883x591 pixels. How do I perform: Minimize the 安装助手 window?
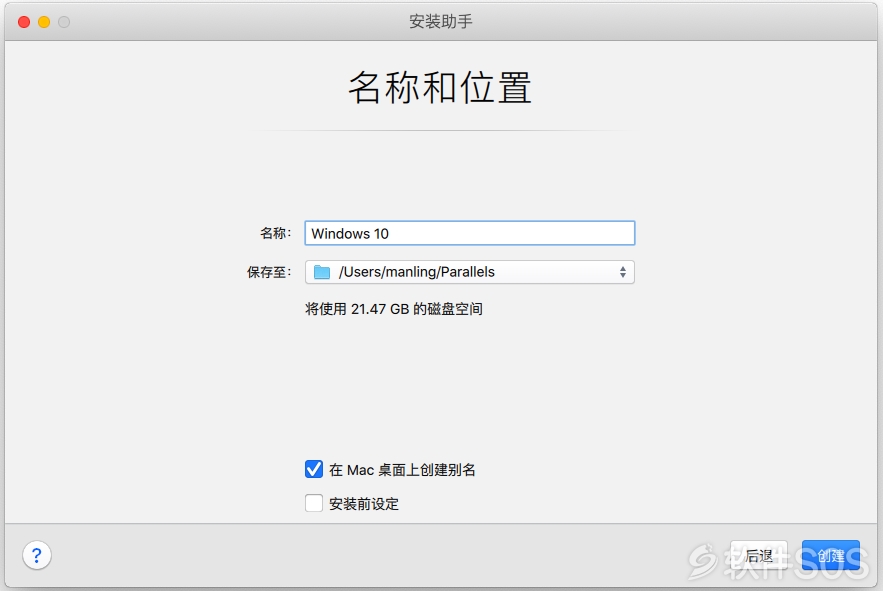[44, 21]
